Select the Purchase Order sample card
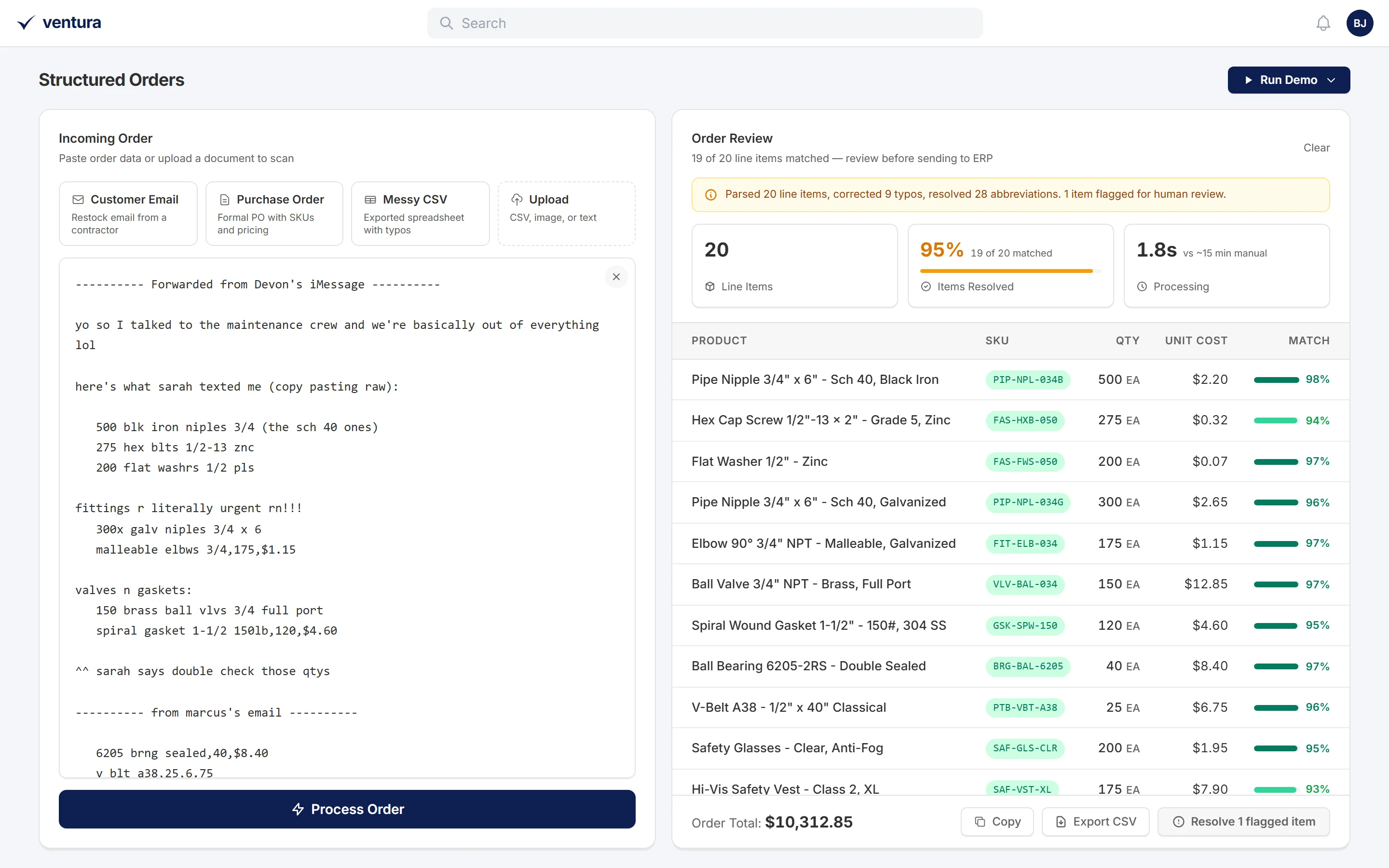 274,214
